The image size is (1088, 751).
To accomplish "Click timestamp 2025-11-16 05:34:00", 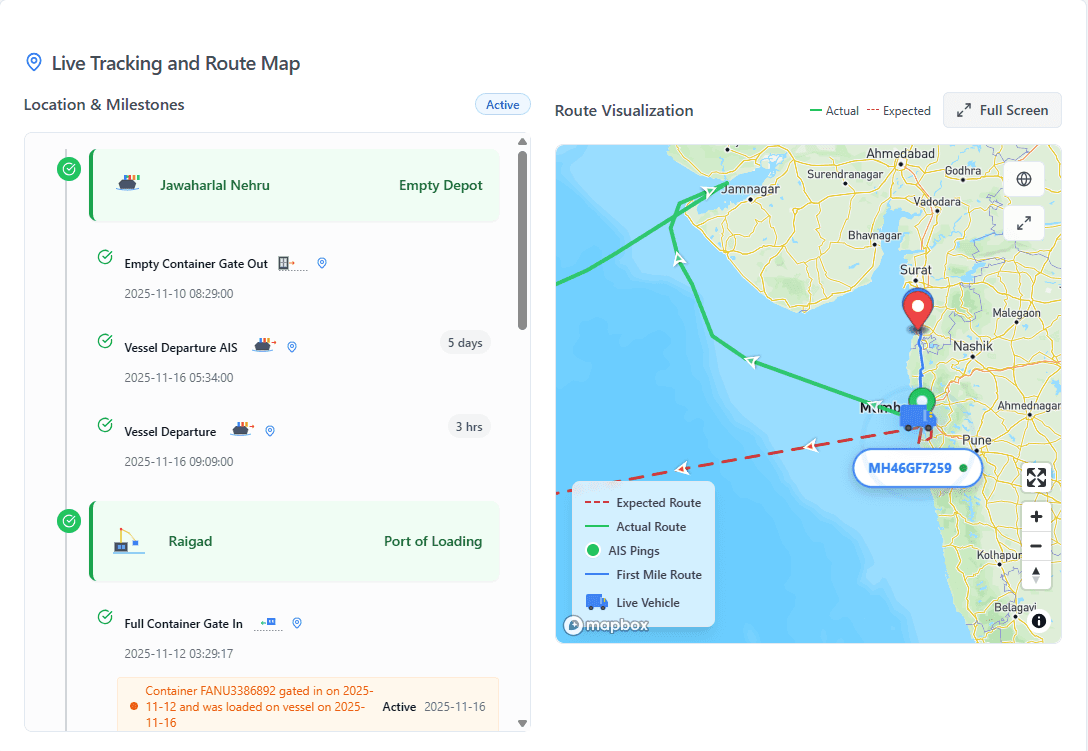I will (x=179, y=378).
